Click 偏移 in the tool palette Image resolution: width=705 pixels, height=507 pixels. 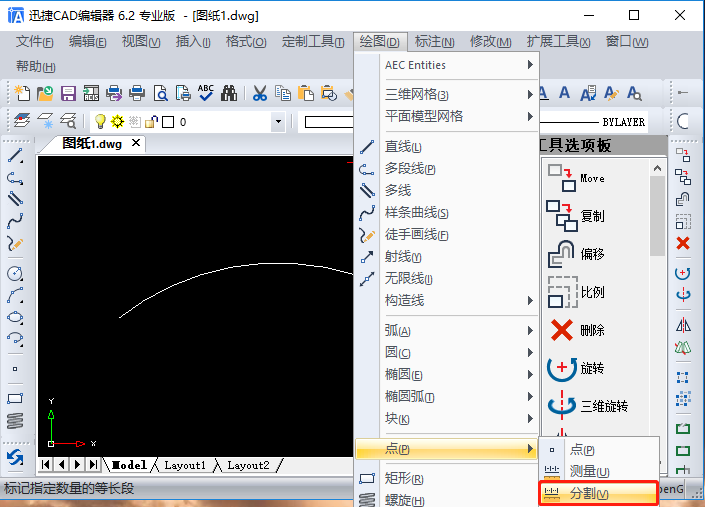pos(576,254)
